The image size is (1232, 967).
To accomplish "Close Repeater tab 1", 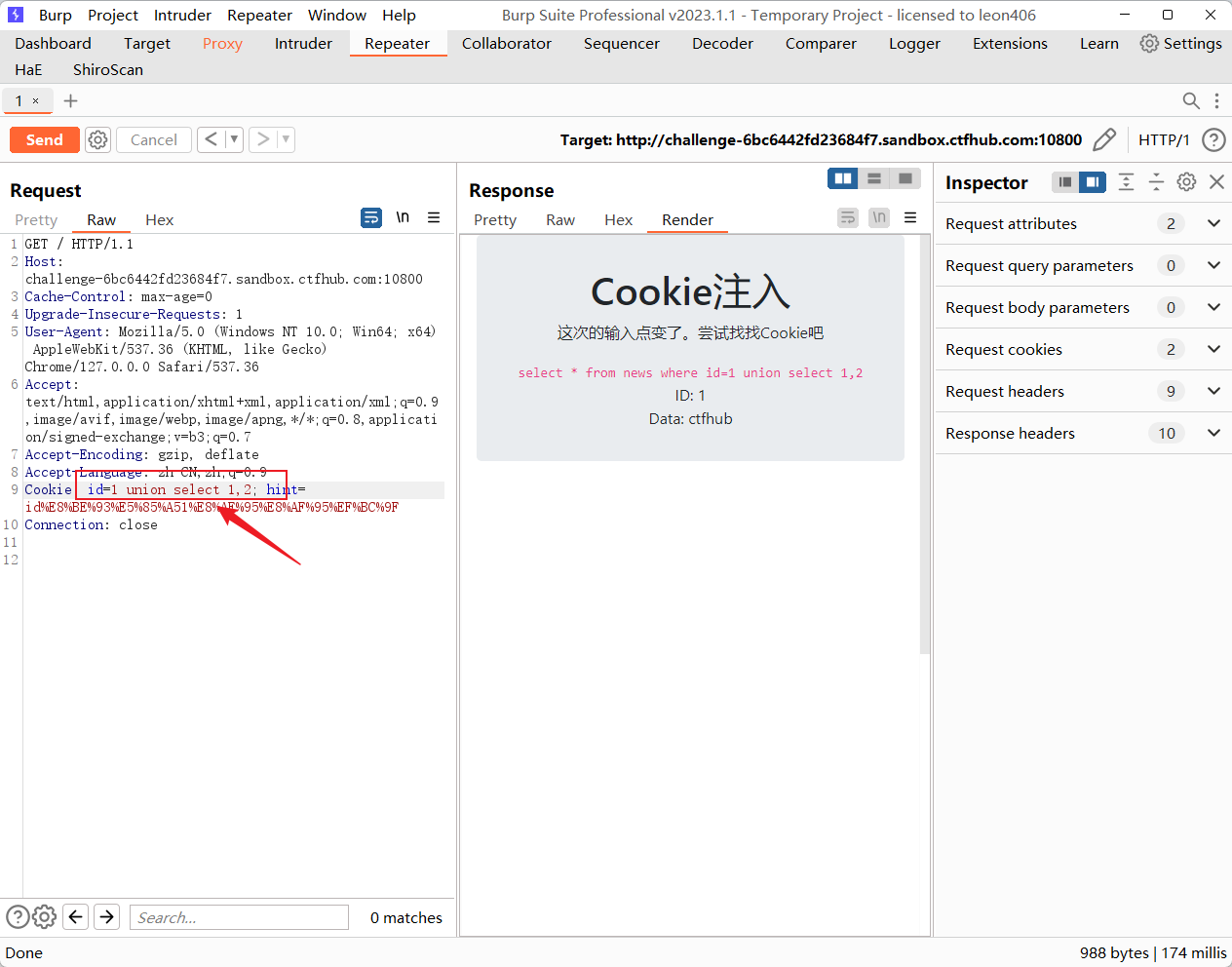I will tap(36, 100).
